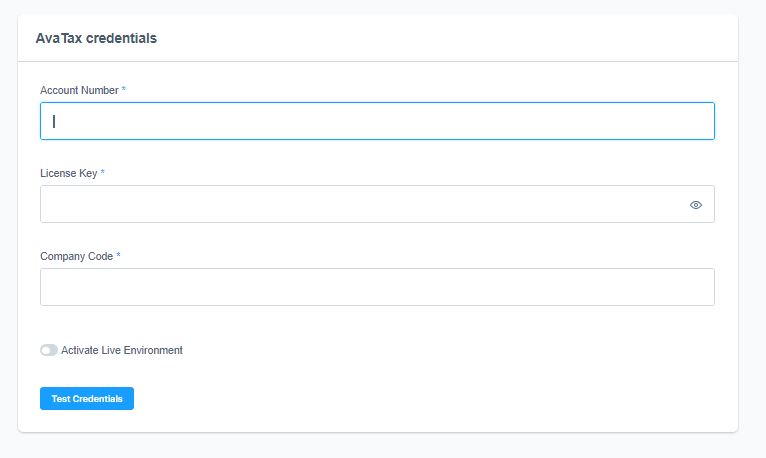Focus the Account Number input field

click(377, 121)
